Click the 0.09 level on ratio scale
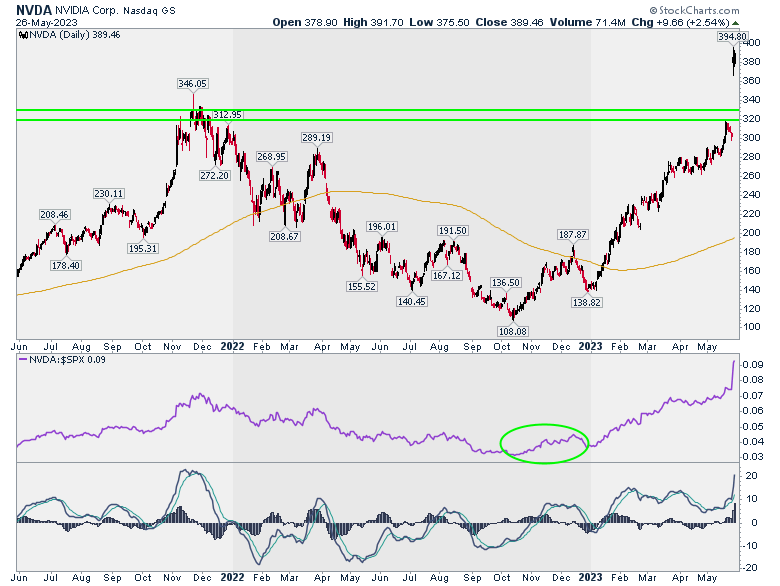The image size is (780, 586). 753,365
